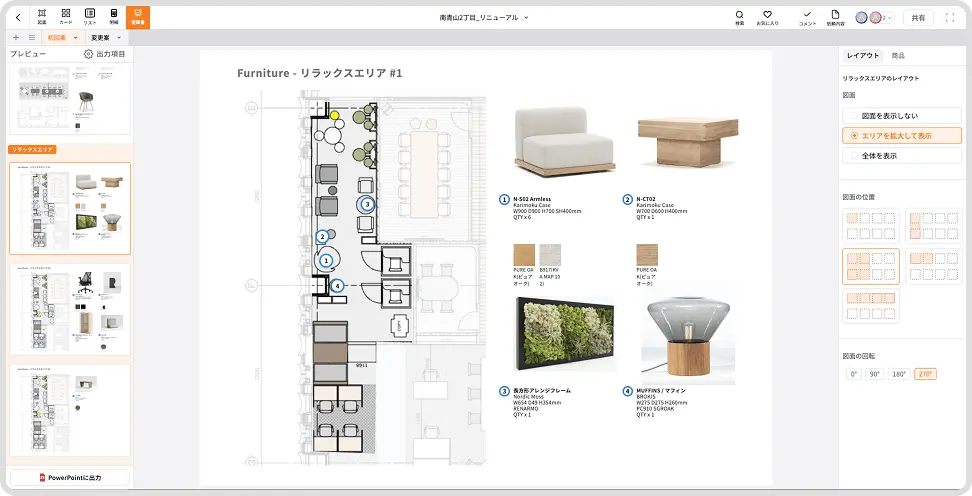This screenshot has height=496, width=972.
Task: Click the お気に入り heart icon
Action: tap(767, 16)
